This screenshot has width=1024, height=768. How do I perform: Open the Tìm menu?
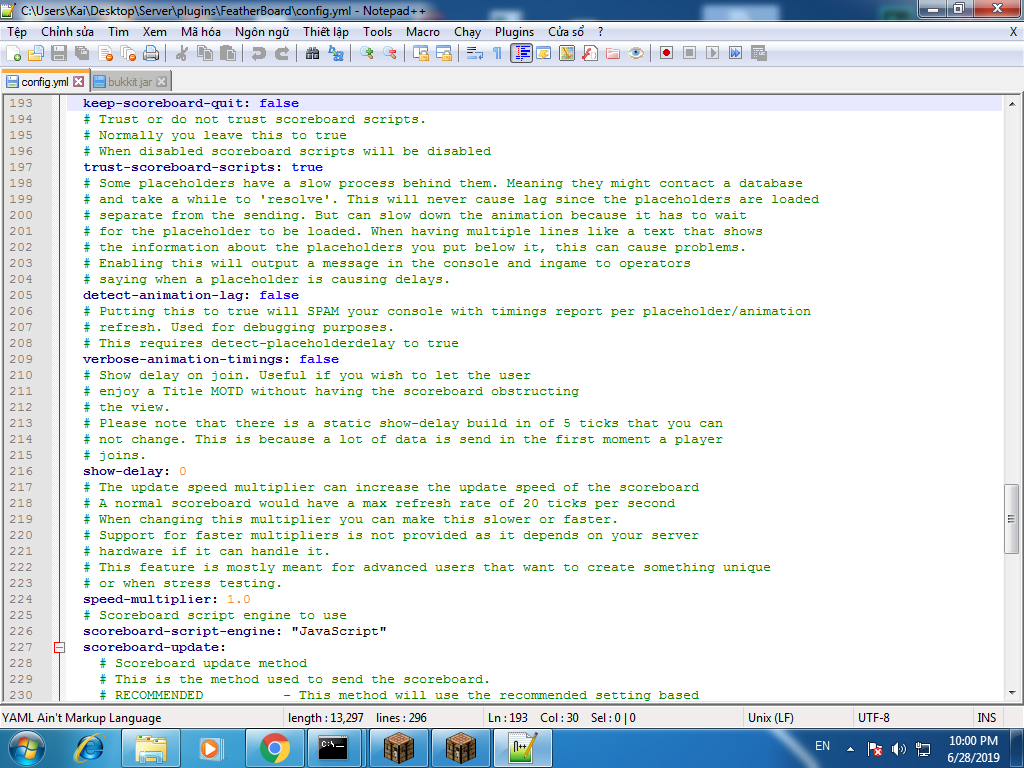click(118, 32)
